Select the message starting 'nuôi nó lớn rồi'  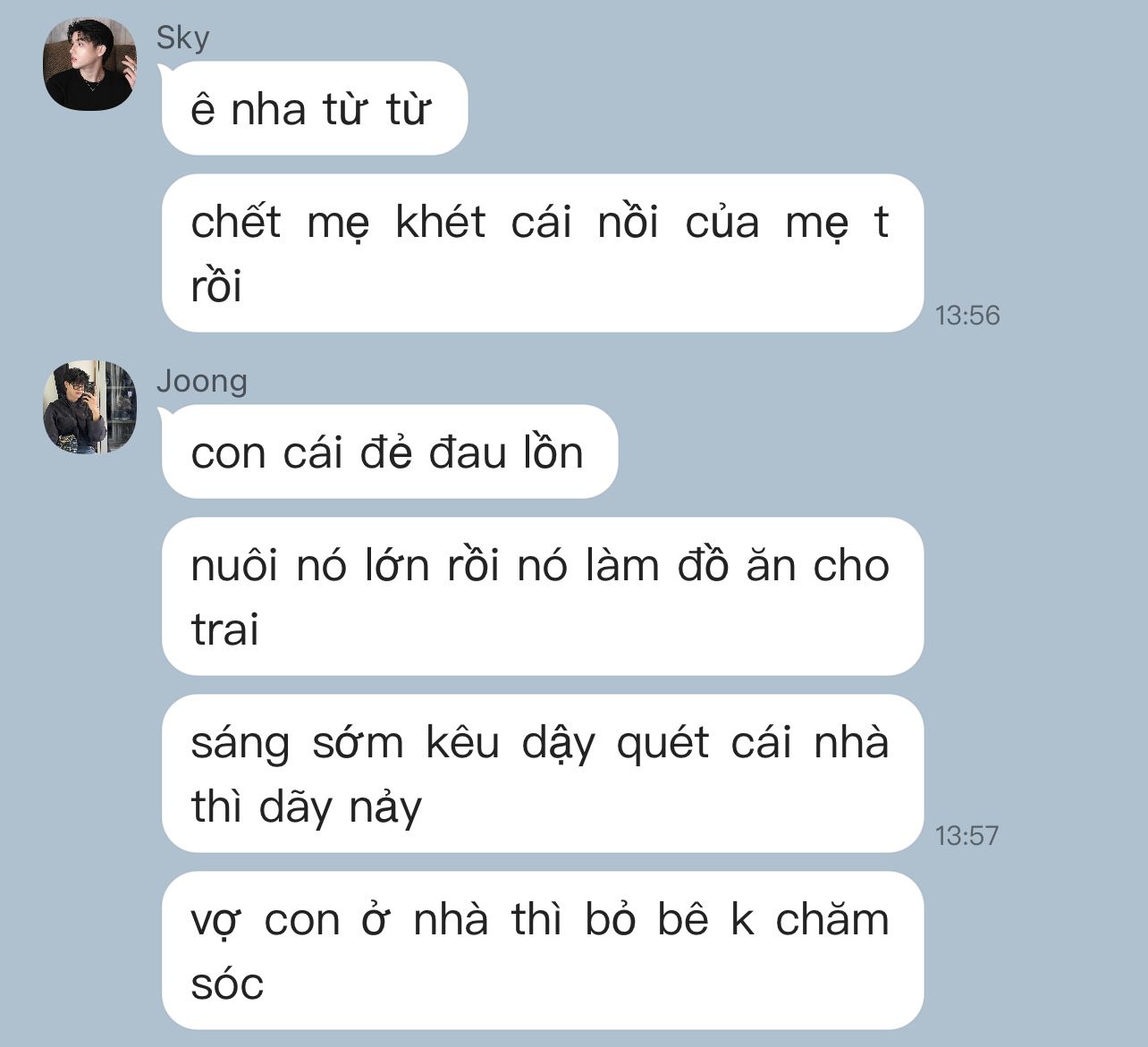pos(543,596)
